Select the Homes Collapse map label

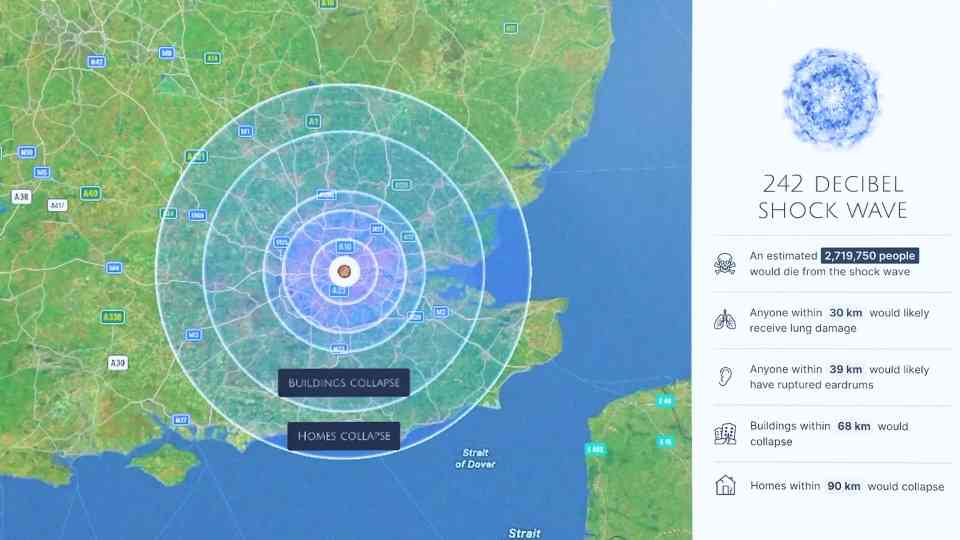344,436
